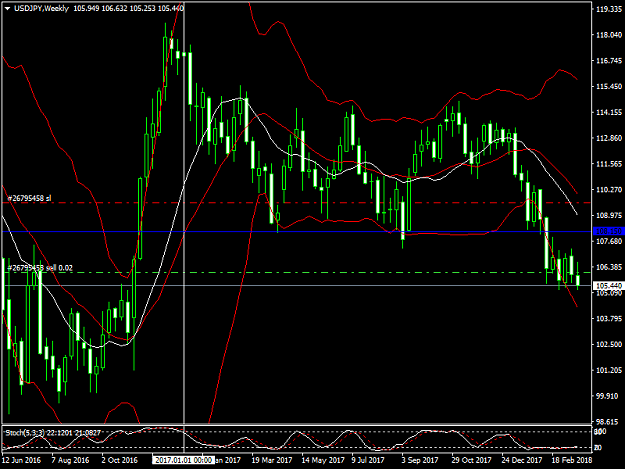Click the 103.795 price scale value
The width and height of the screenshot is (625, 469).
(609, 318)
